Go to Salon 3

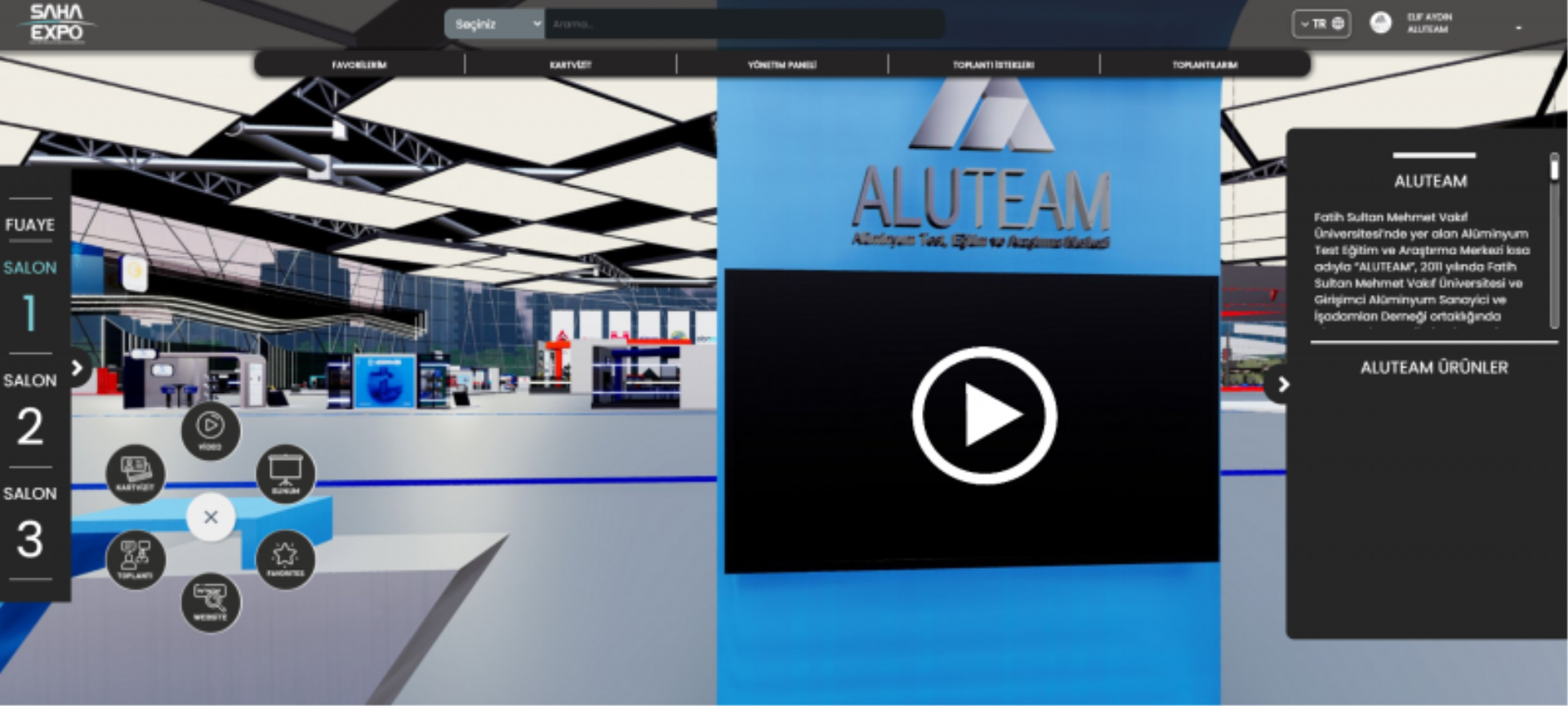(x=30, y=524)
